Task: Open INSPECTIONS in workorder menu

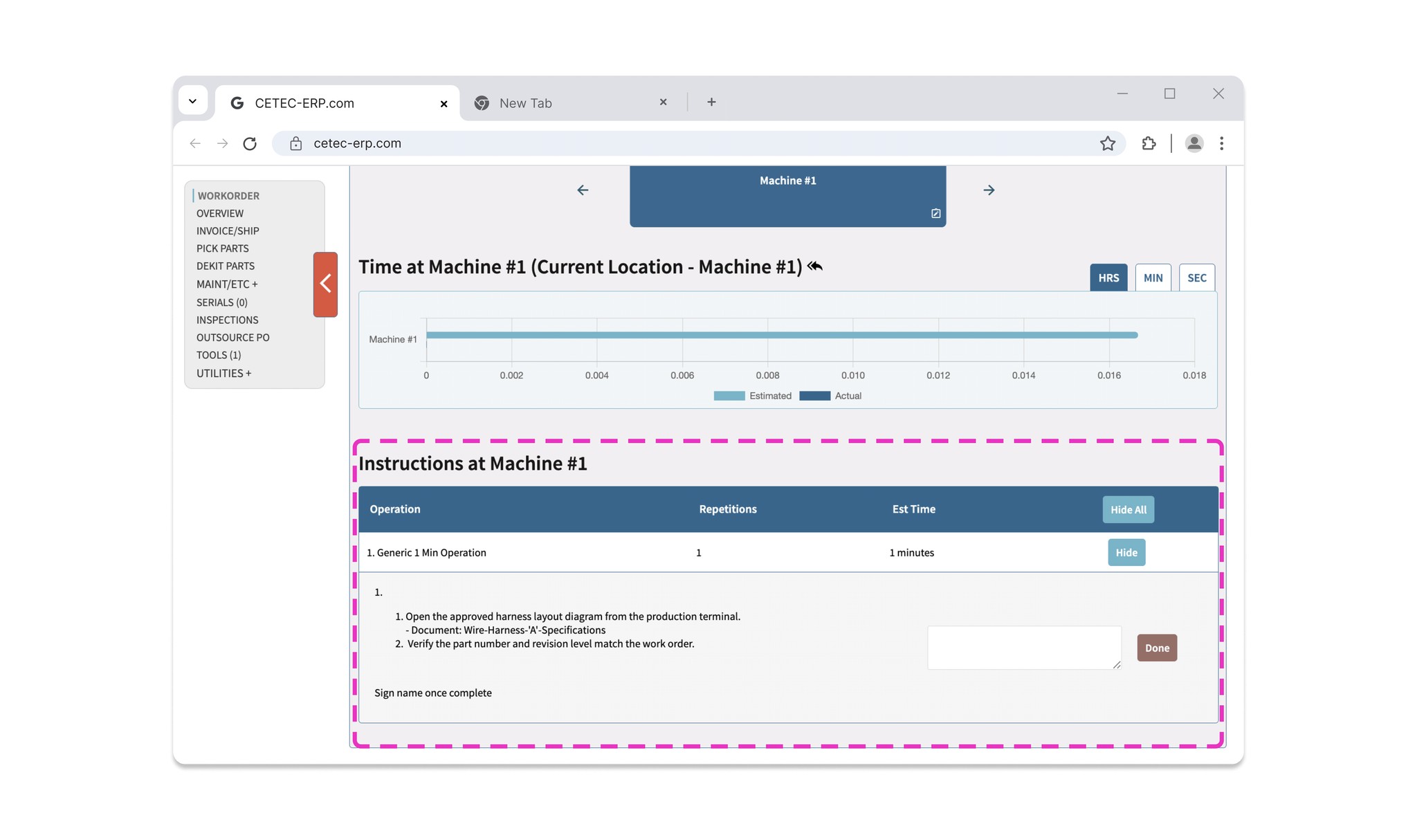Action: [x=227, y=320]
